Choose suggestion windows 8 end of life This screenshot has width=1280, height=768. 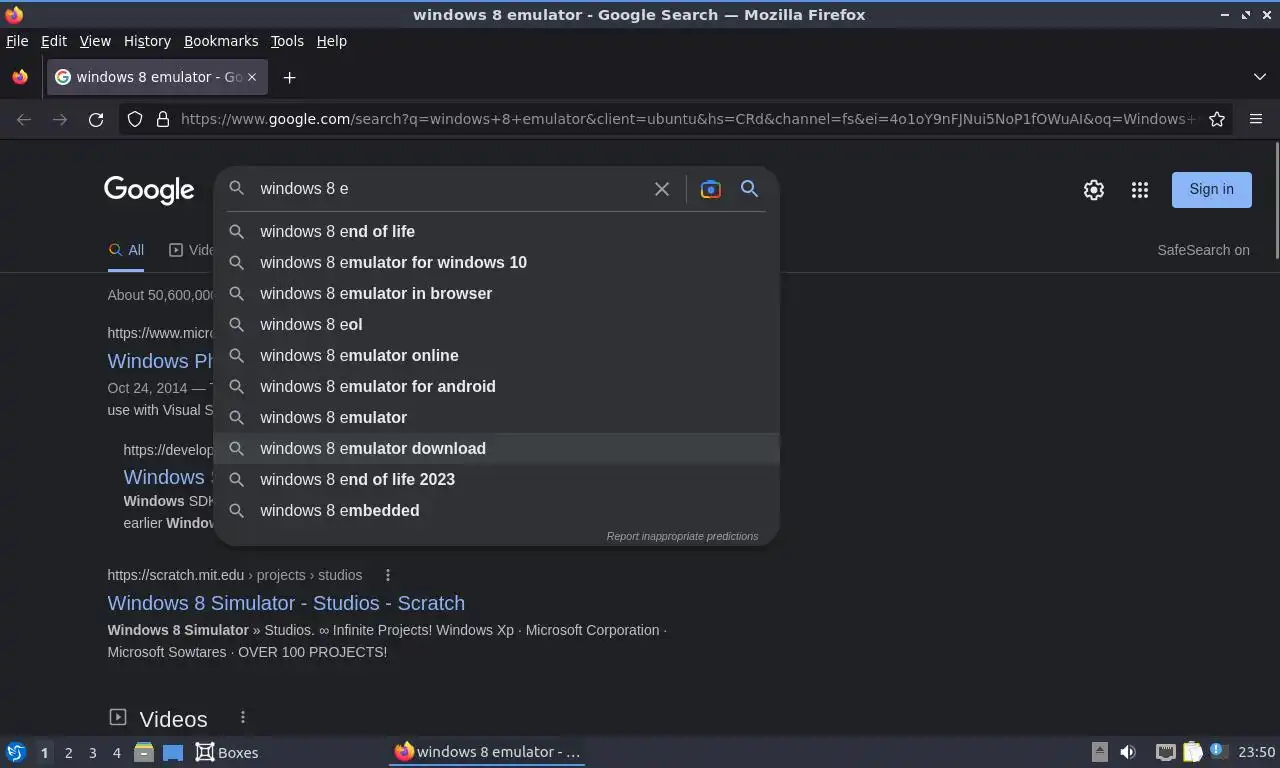tap(497, 231)
